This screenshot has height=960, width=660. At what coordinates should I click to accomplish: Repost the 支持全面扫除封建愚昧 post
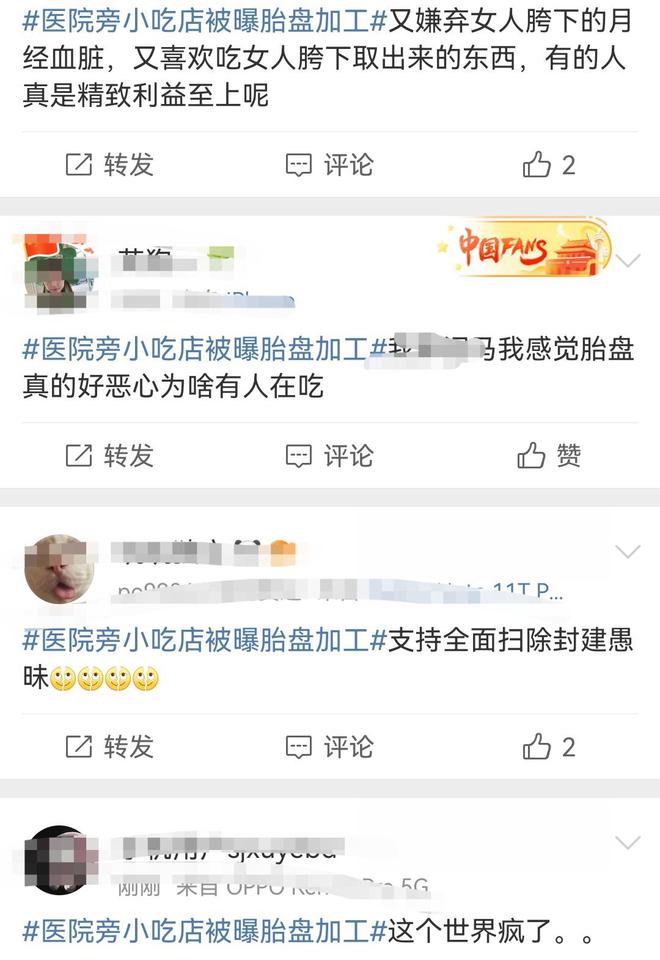click(109, 747)
